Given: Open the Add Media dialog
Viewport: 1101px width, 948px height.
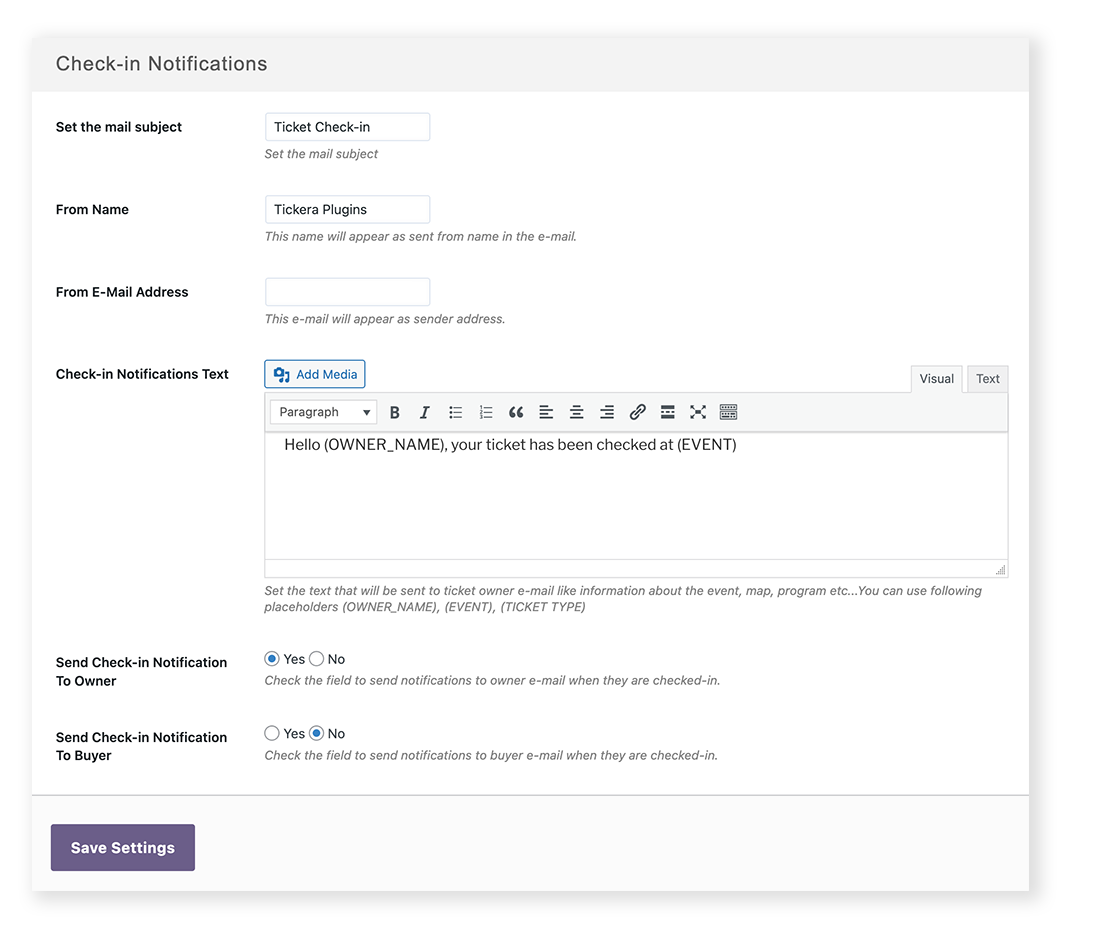Looking at the screenshot, I should click(x=314, y=373).
